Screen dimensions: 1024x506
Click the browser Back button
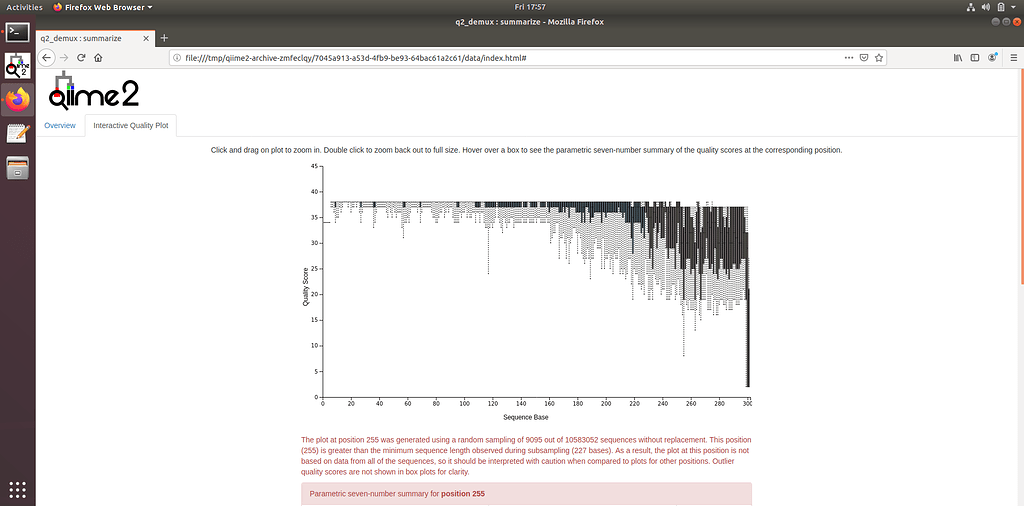click(48, 58)
